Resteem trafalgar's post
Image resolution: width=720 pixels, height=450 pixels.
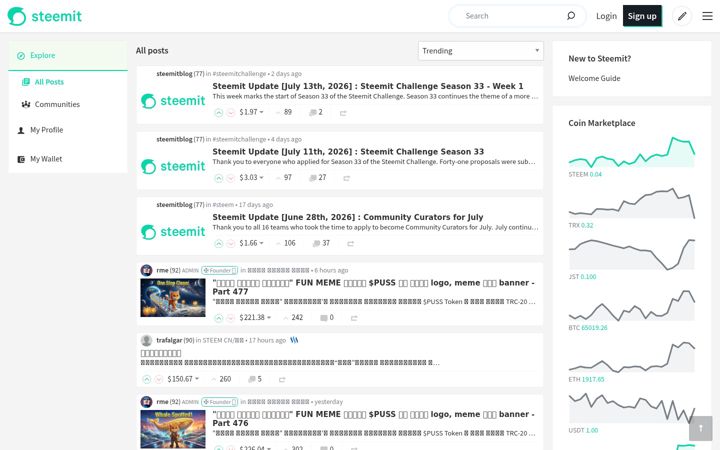[282, 379]
